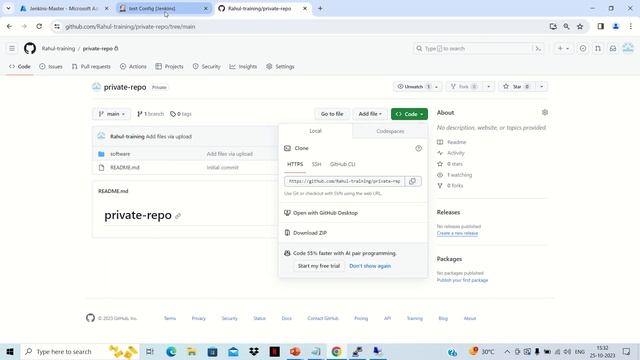Open the software folder
The height and width of the screenshot is (360, 640).
point(120,154)
